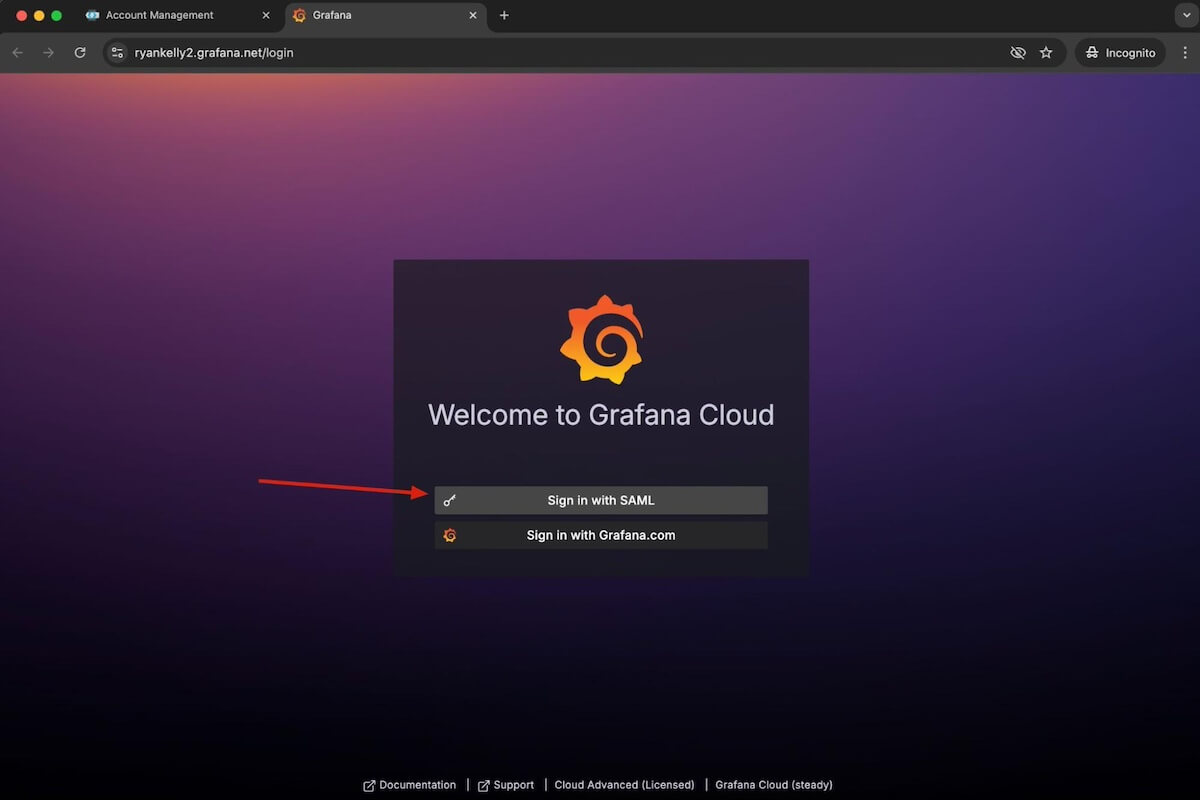Select the Grafana browser tab
1200x800 pixels.
(x=385, y=15)
